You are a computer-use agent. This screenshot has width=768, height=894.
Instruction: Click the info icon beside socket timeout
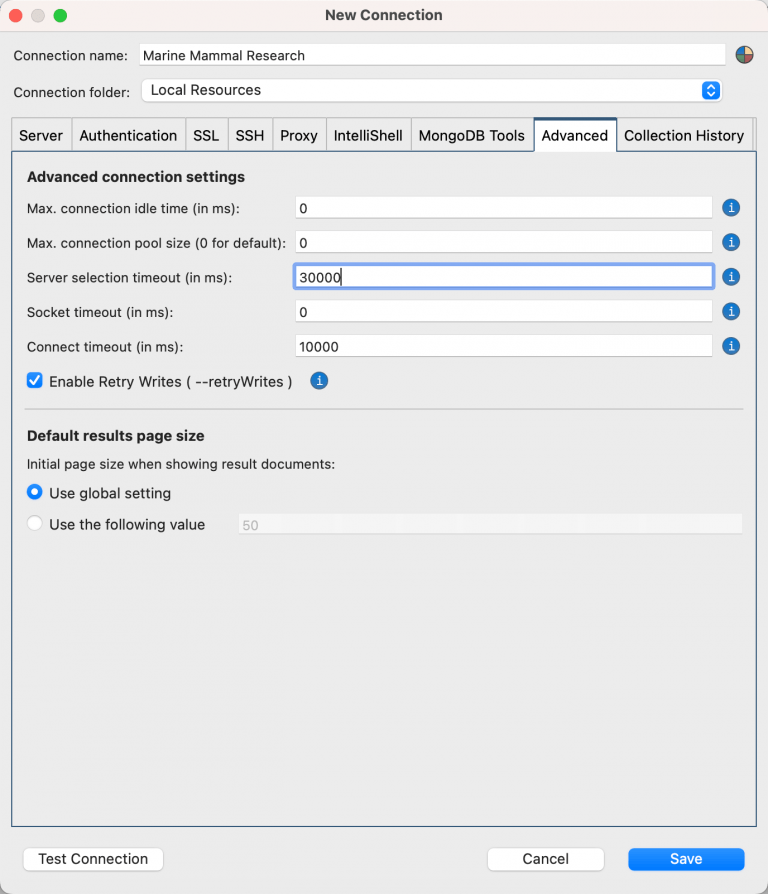pyautogui.click(x=731, y=311)
